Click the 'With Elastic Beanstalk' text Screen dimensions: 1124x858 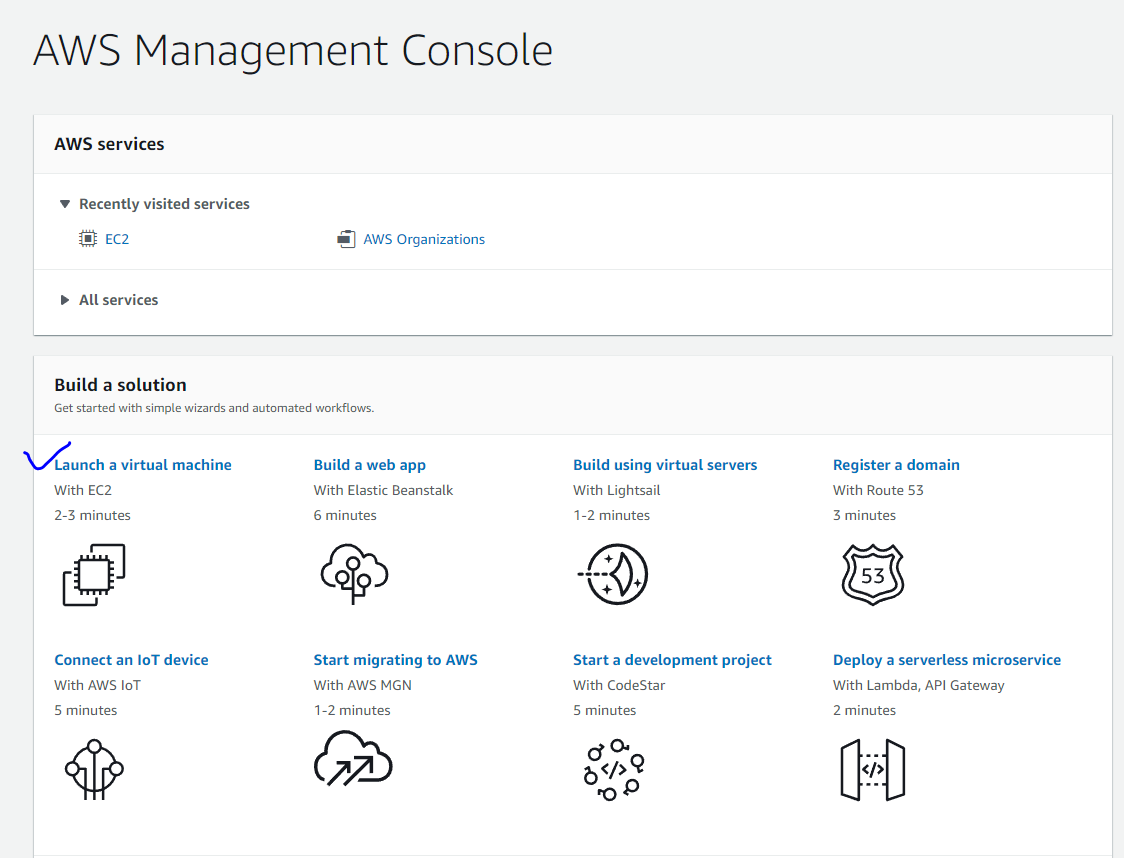coord(383,490)
